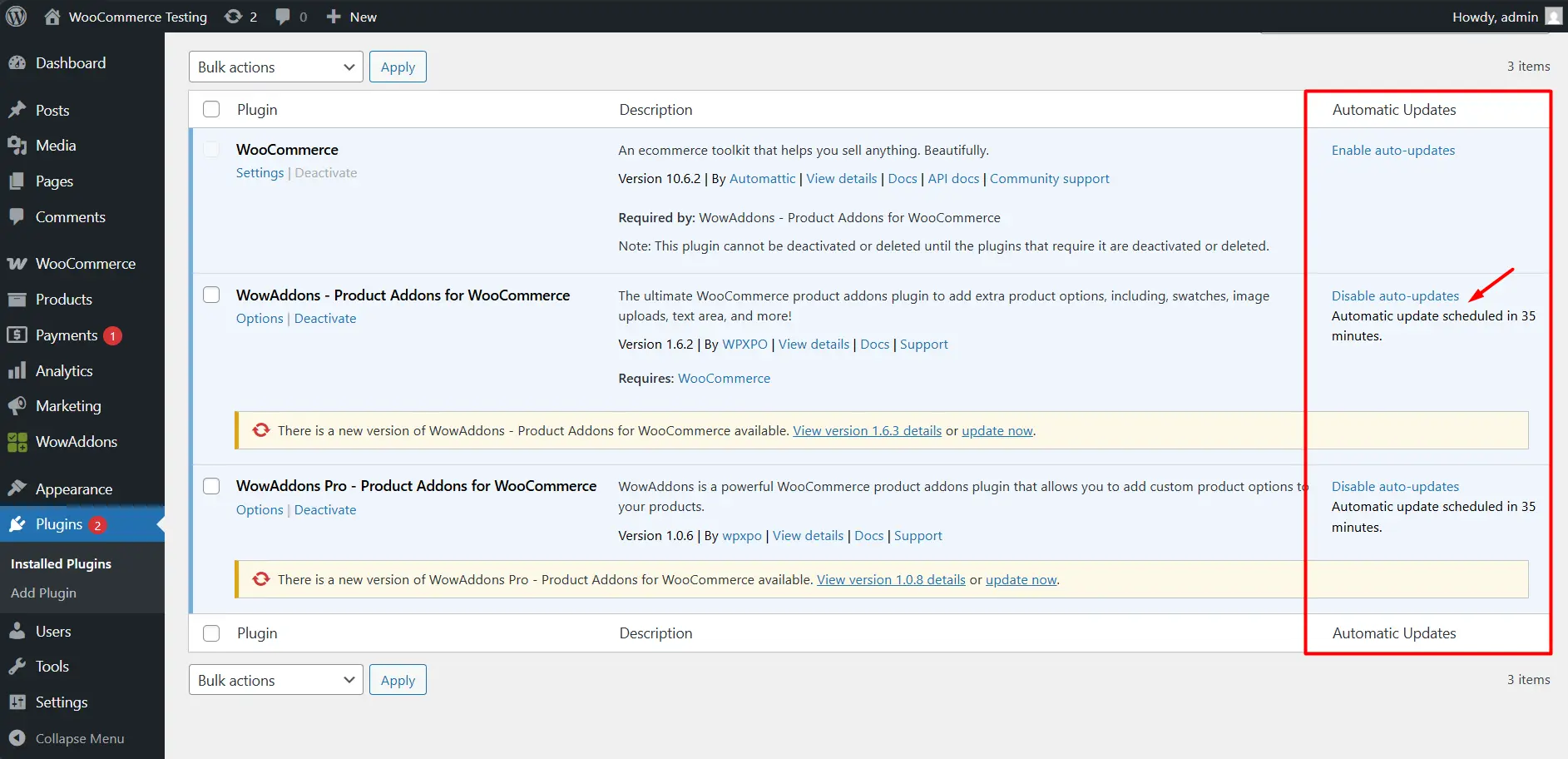Go to Add Plugin submenu
Screen dimensions: 1568x759
(43, 593)
